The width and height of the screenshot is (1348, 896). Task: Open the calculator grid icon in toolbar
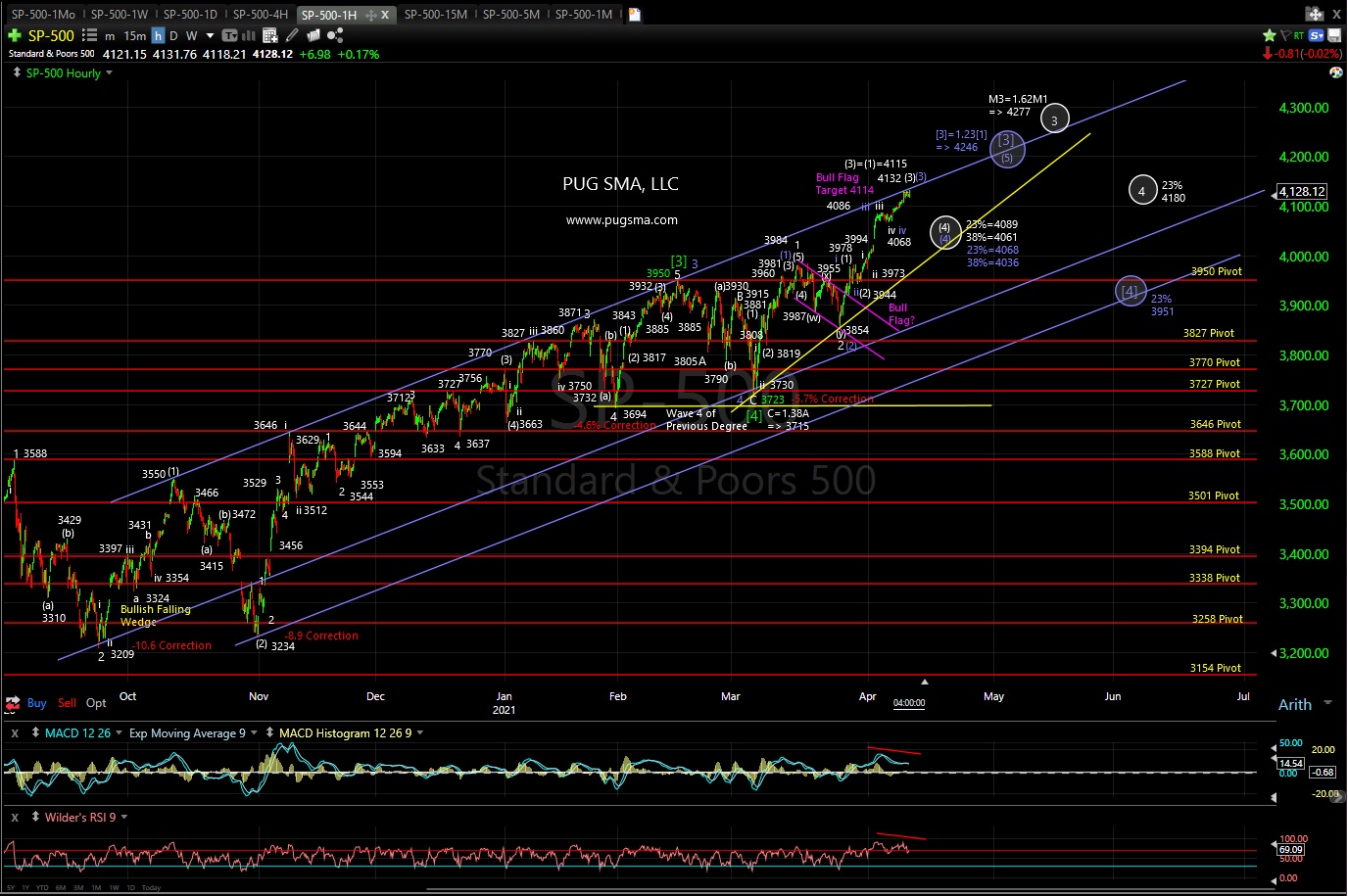tap(270, 35)
